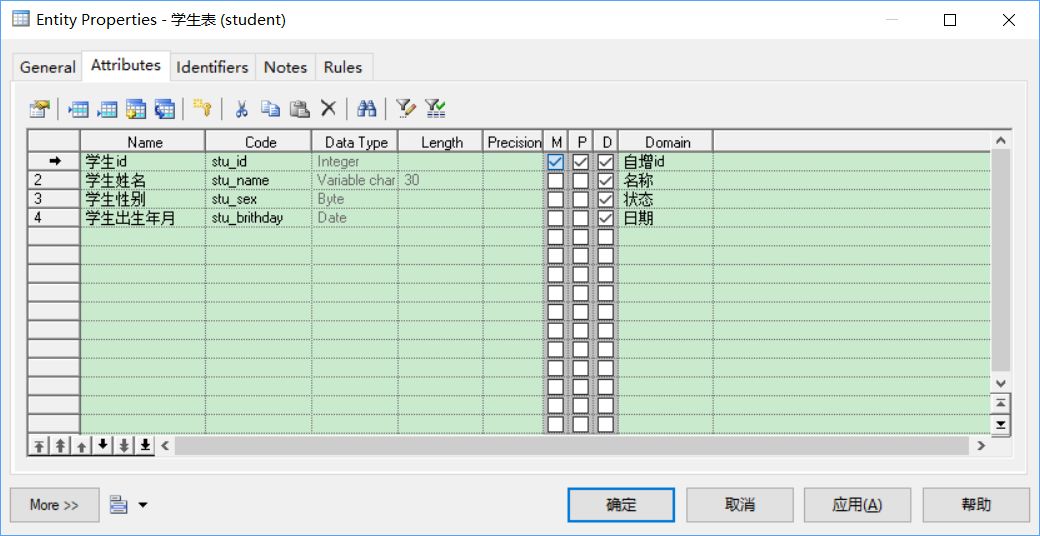Click the Add Data Items icon
This screenshot has width=1040, height=536.
[x=136, y=109]
